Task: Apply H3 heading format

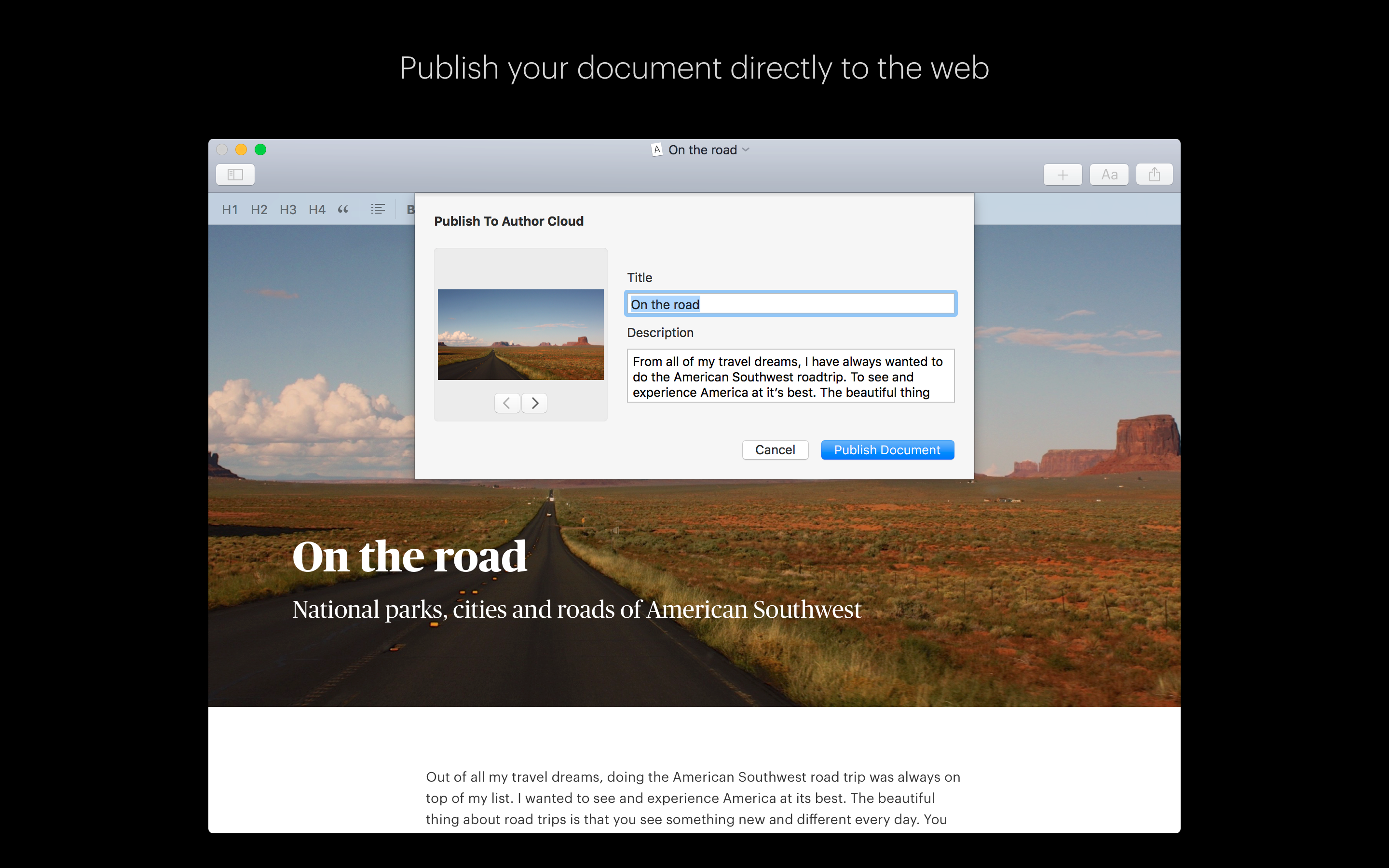Action: [288, 210]
